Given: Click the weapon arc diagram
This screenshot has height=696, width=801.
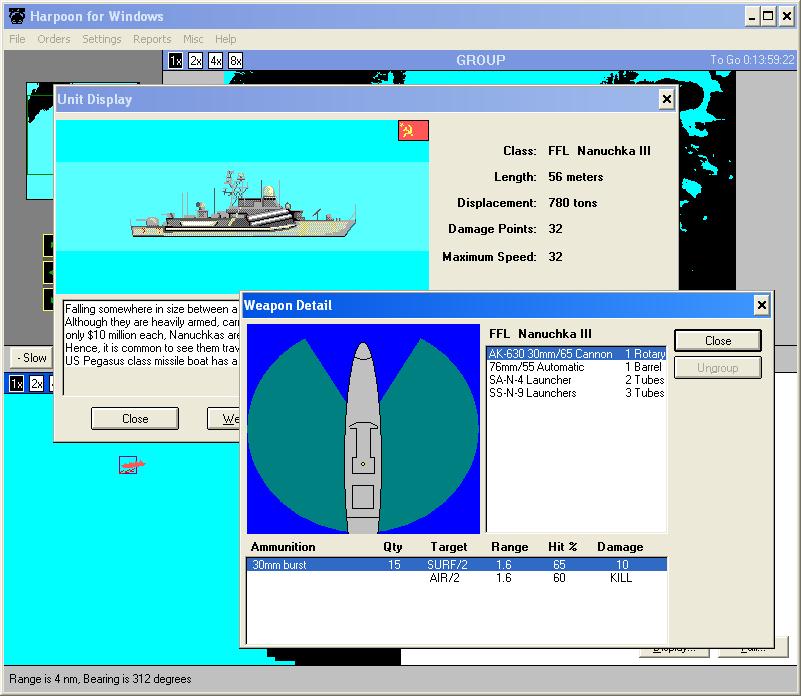Looking at the screenshot, I should [x=363, y=429].
